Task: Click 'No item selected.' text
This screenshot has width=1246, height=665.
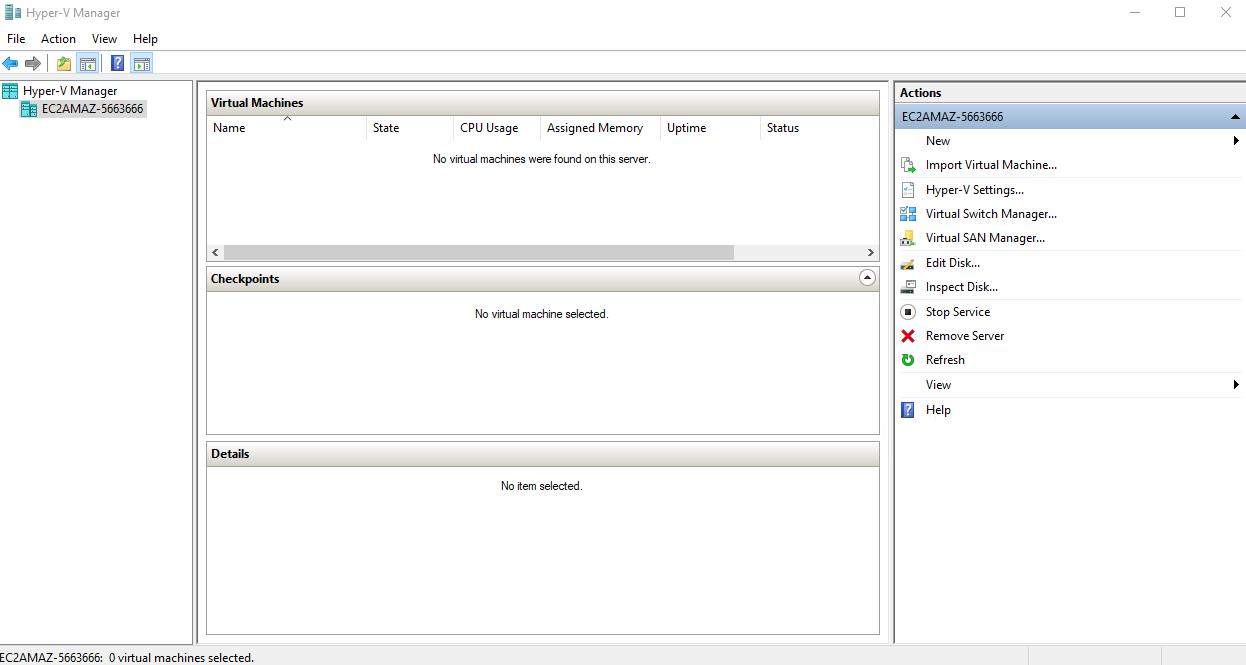Action: pyautogui.click(x=542, y=486)
